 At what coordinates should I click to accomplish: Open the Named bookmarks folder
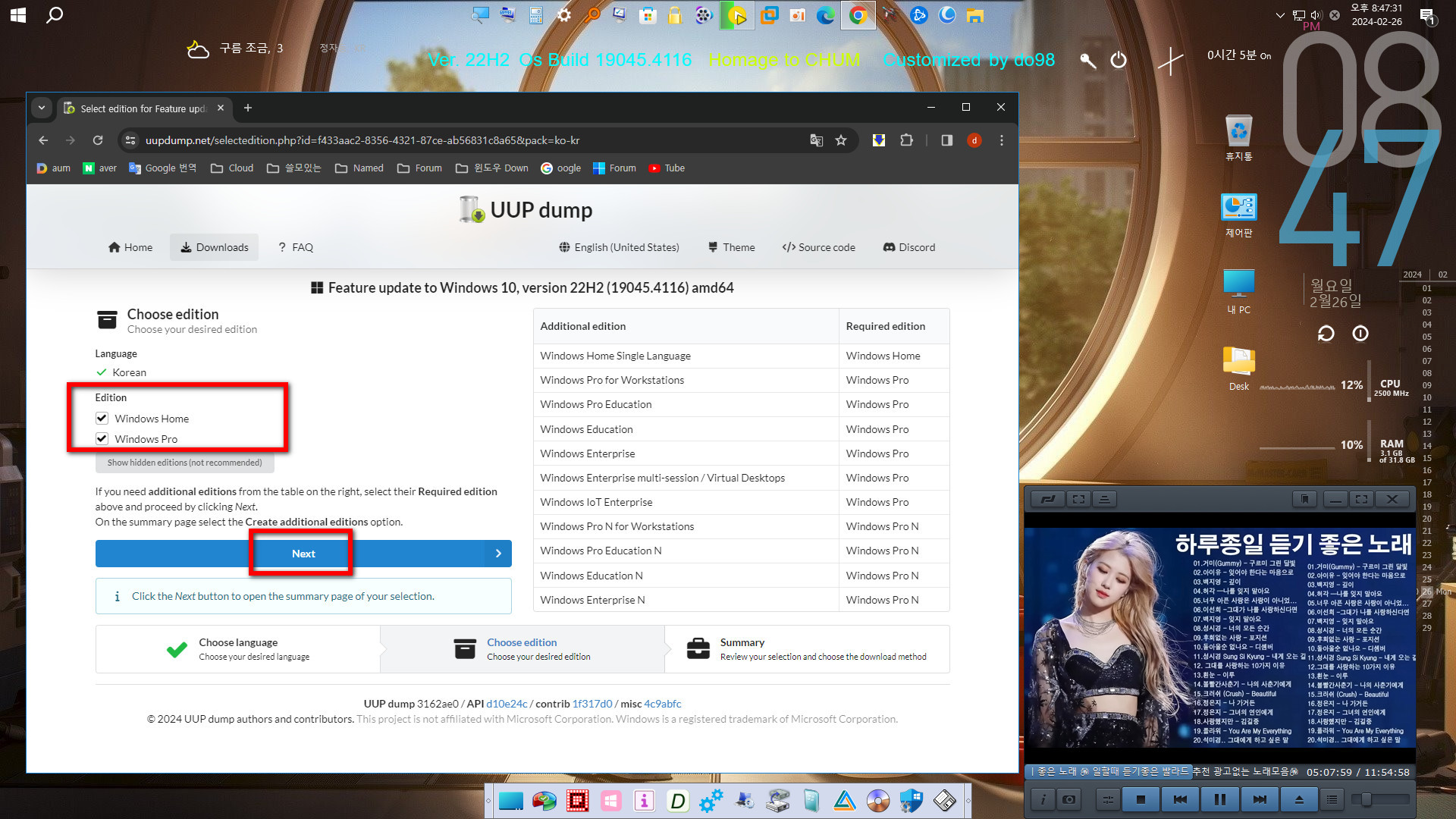pos(359,168)
